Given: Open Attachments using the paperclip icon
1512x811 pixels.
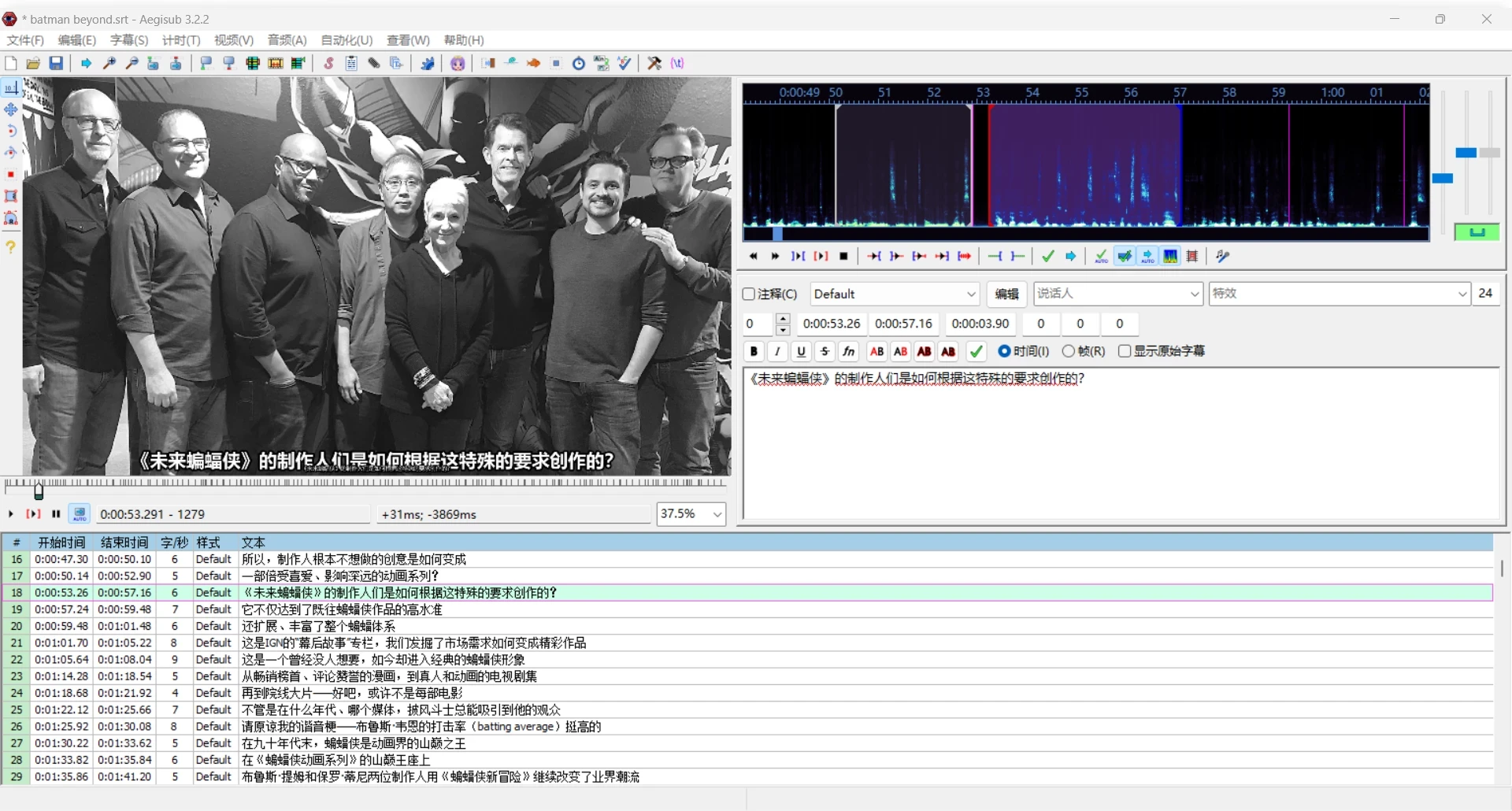Looking at the screenshot, I should pyautogui.click(x=374, y=63).
